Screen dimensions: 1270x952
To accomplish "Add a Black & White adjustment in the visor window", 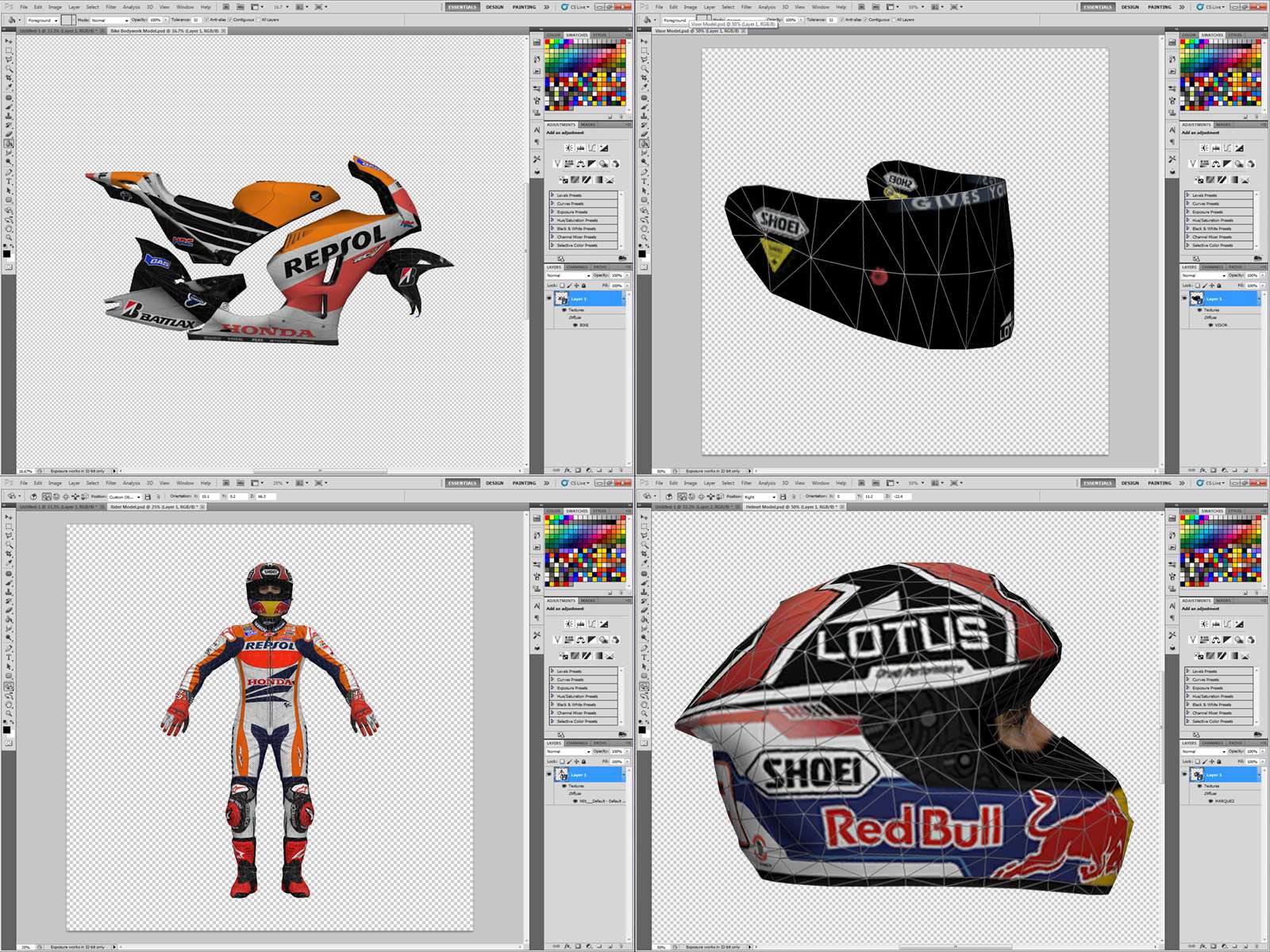I will click(1226, 163).
